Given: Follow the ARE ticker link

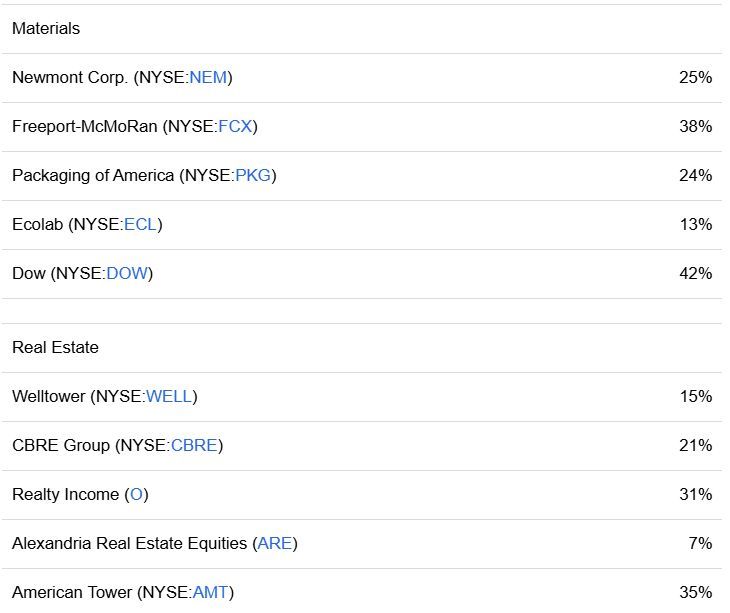Looking at the screenshot, I should pyautogui.click(x=275, y=543).
